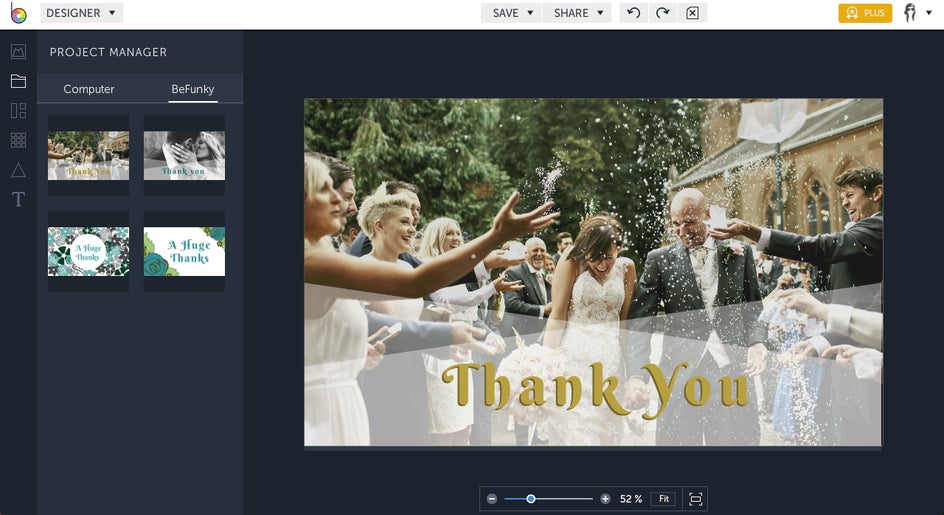Open the SAVE dropdown menu
This screenshot has height=515, width=944.
click(x=512, y=13)
